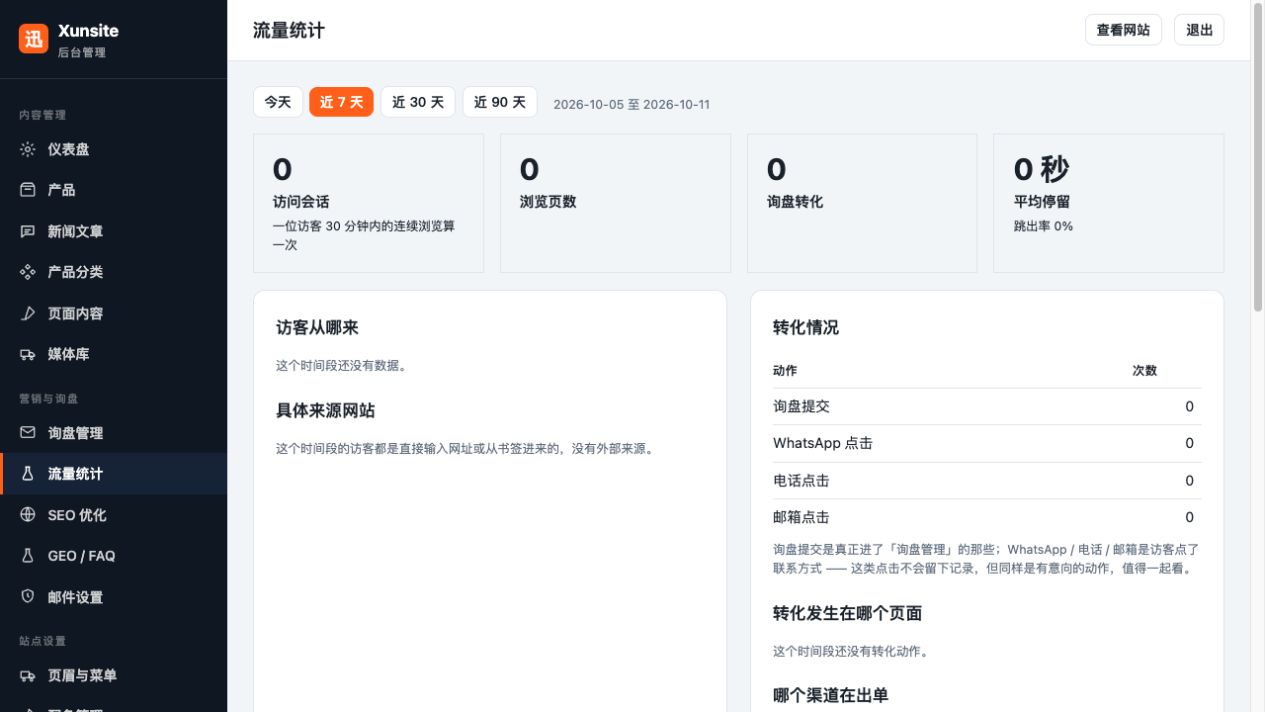Click the 访客从哪来 heading
1265x712 pixels.
pos(317,328)
